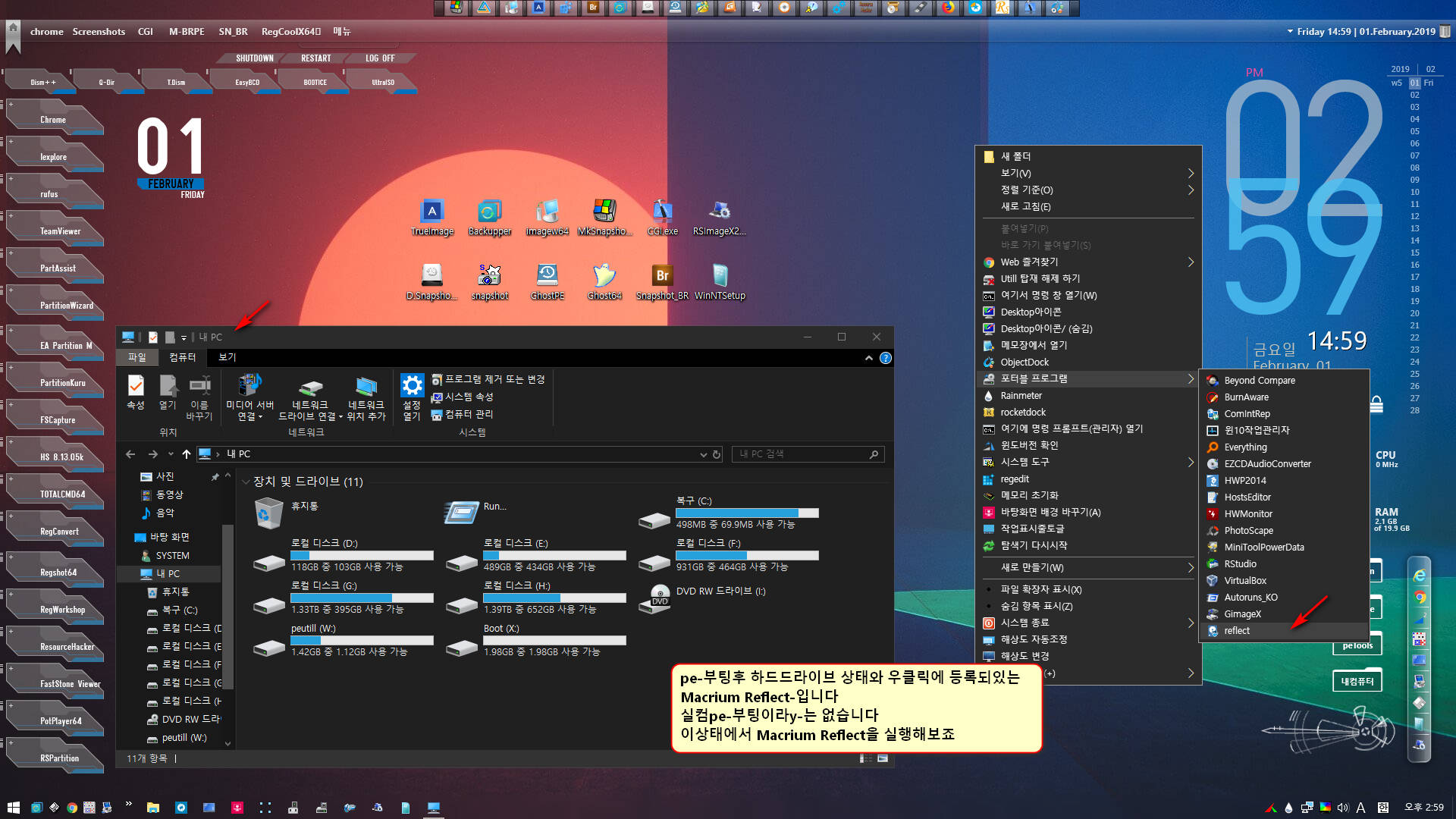Screen dimensions: 1456x819
Task: Collapse the 장치 및 드라이브 group
Action: pos(246,482)
